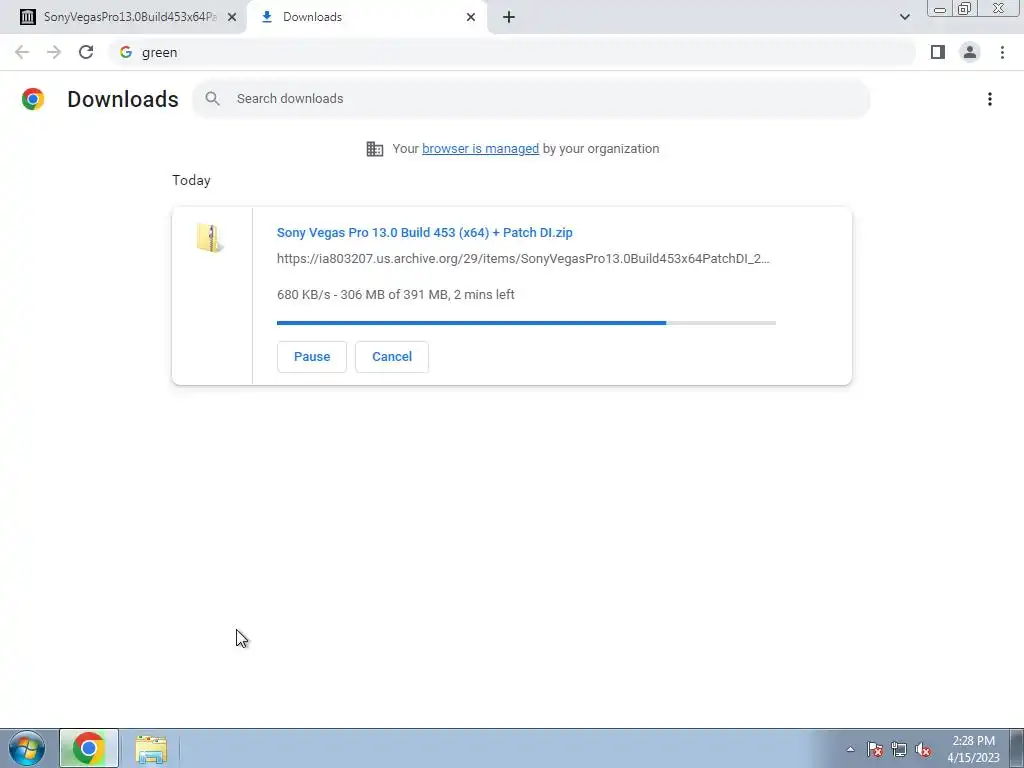Reload the Downloads page
The width and height of the screenshot is (1024, 768).
click(86, 52)
